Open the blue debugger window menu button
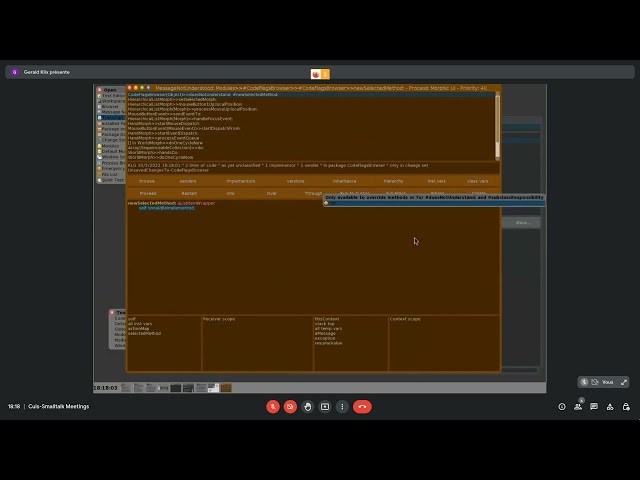This screenshot has height=480, width=640. pyautogui.click(x=148, y=88)
